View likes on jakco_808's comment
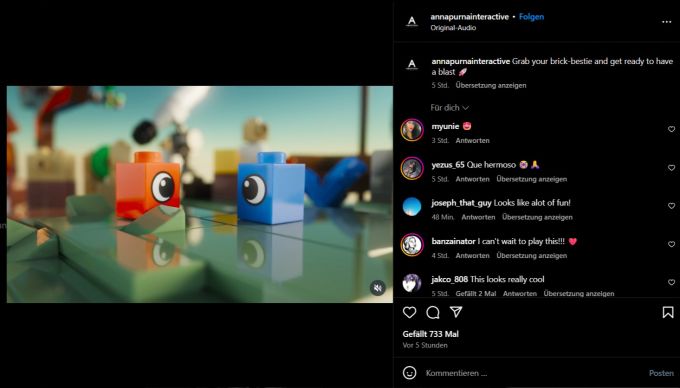Screen dimensions: 680x388 476,293
